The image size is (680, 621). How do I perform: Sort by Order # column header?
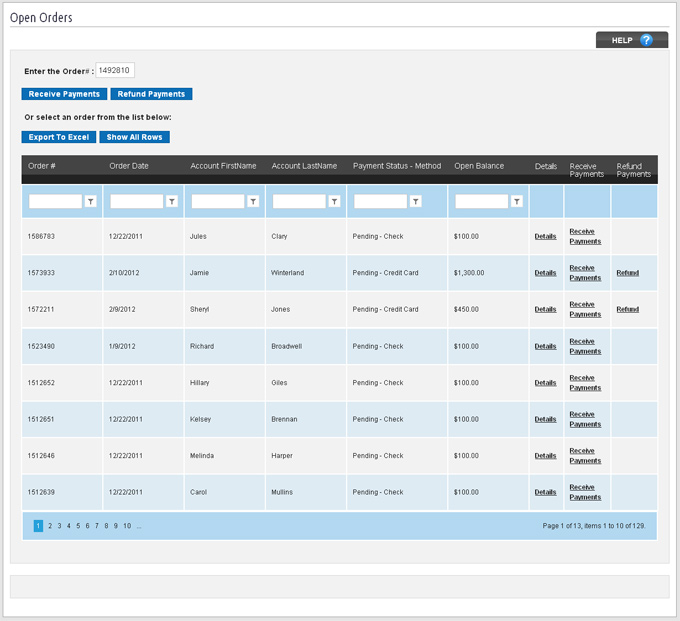(x=42, y=166)
